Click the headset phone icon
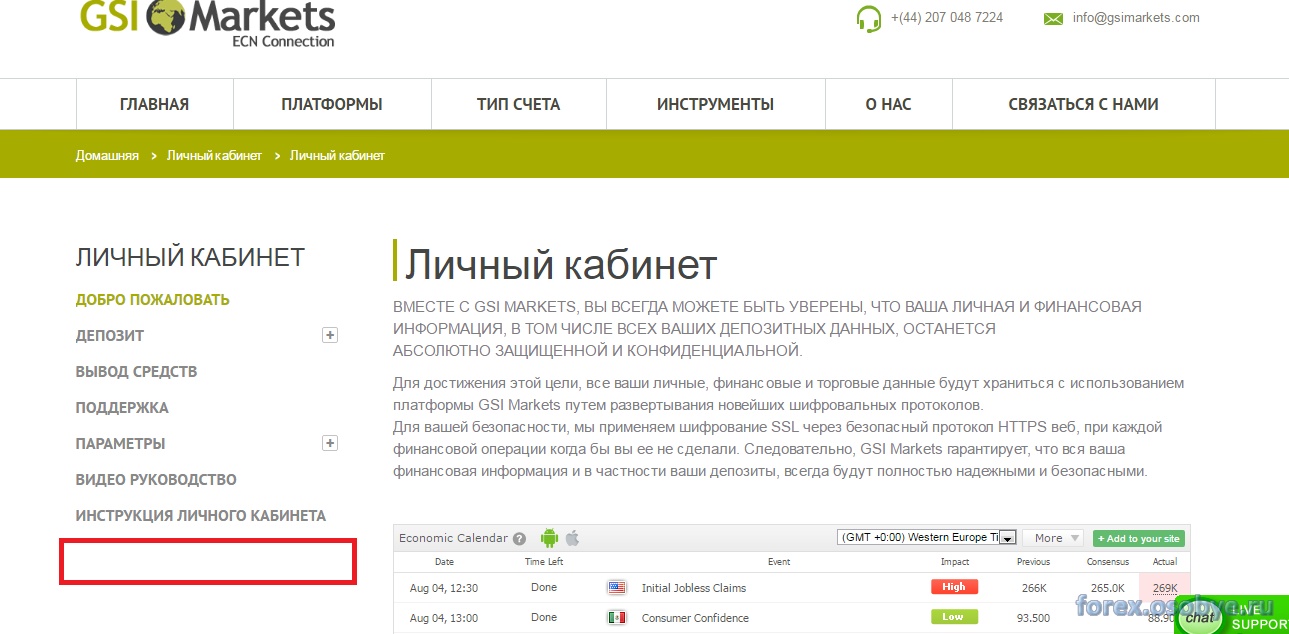Viewport: 1289px width, 634px height. click(868, 19)
